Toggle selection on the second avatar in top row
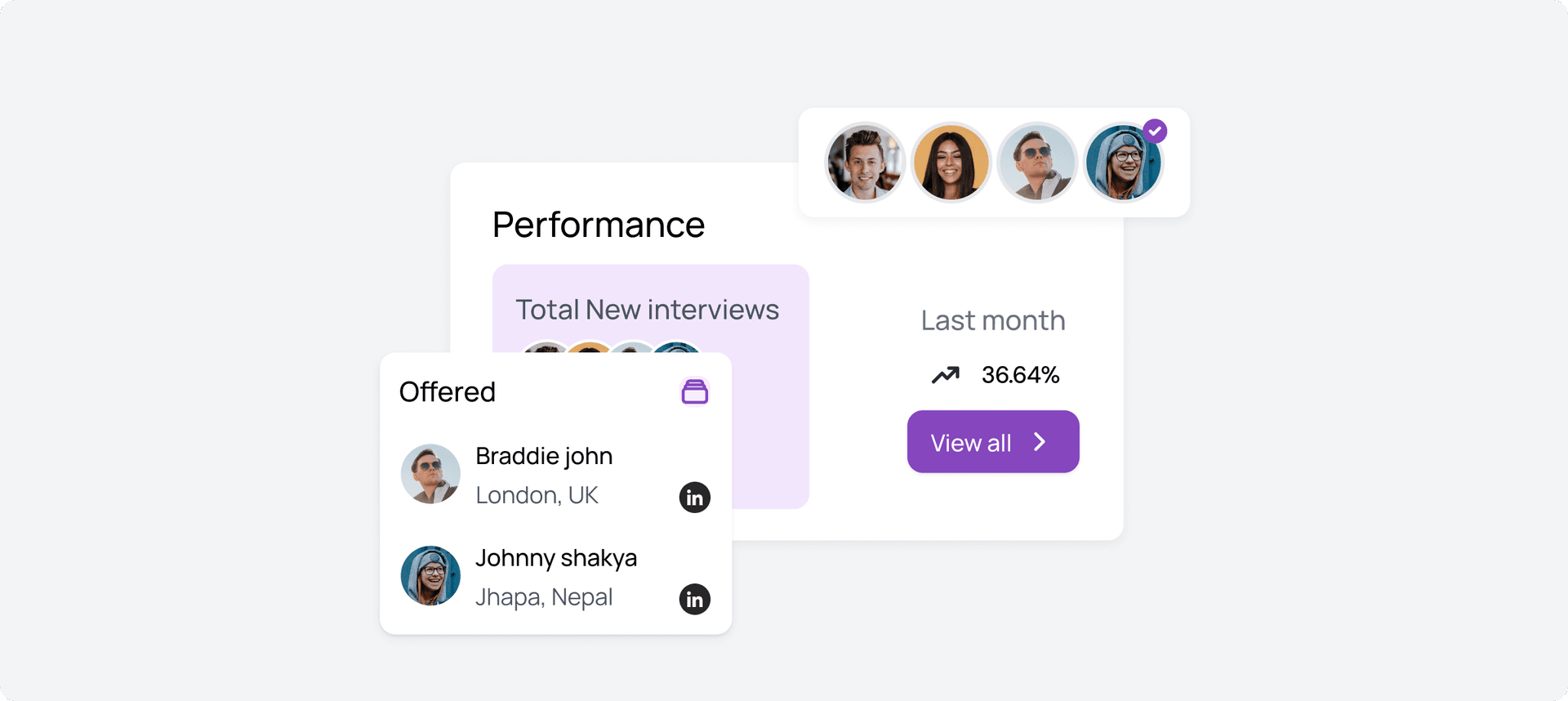1568x701 pixels. point(951,162)
